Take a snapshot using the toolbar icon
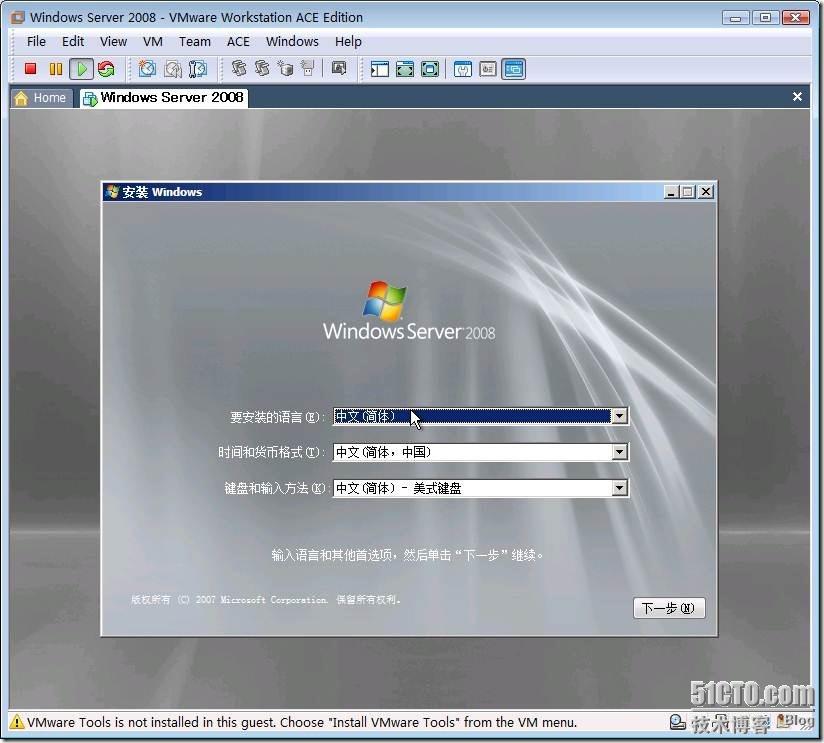The width and height of the screenshot is (824, 743). (147, 69)
